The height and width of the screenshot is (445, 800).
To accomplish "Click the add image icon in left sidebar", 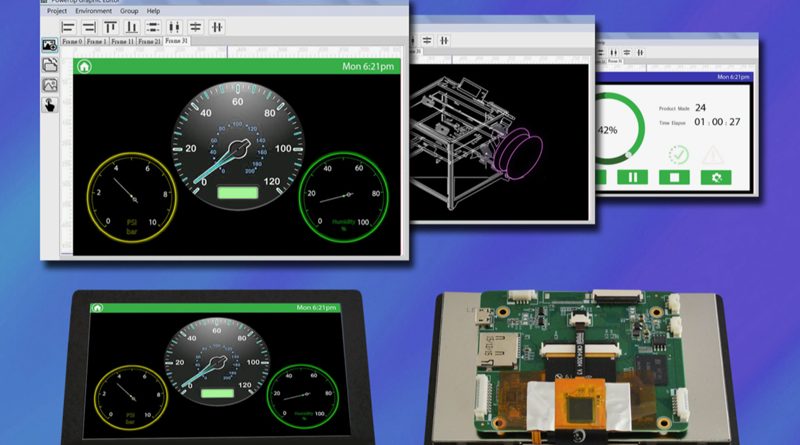I will (49, 45).
